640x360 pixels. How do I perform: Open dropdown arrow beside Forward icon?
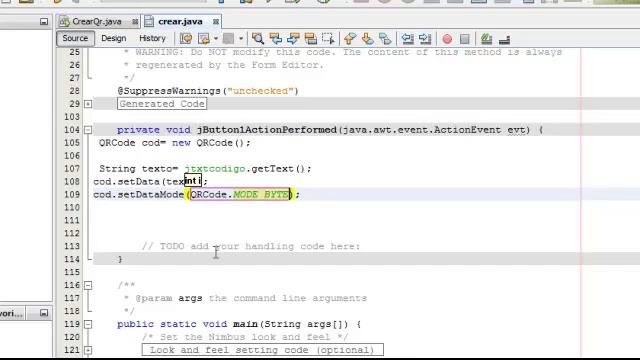point(241,39)
